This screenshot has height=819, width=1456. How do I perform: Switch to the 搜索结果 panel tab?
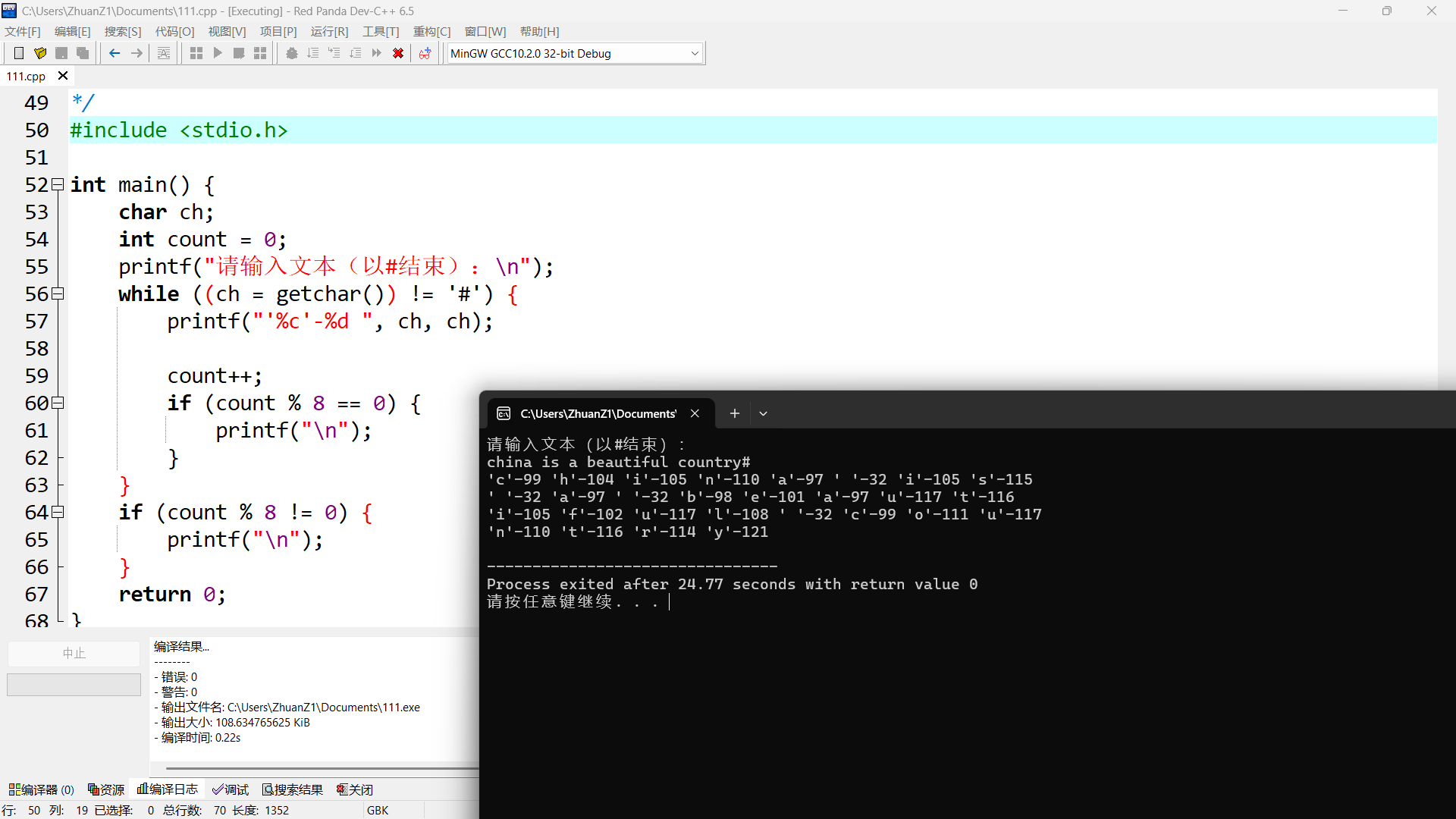pos(293,789)
